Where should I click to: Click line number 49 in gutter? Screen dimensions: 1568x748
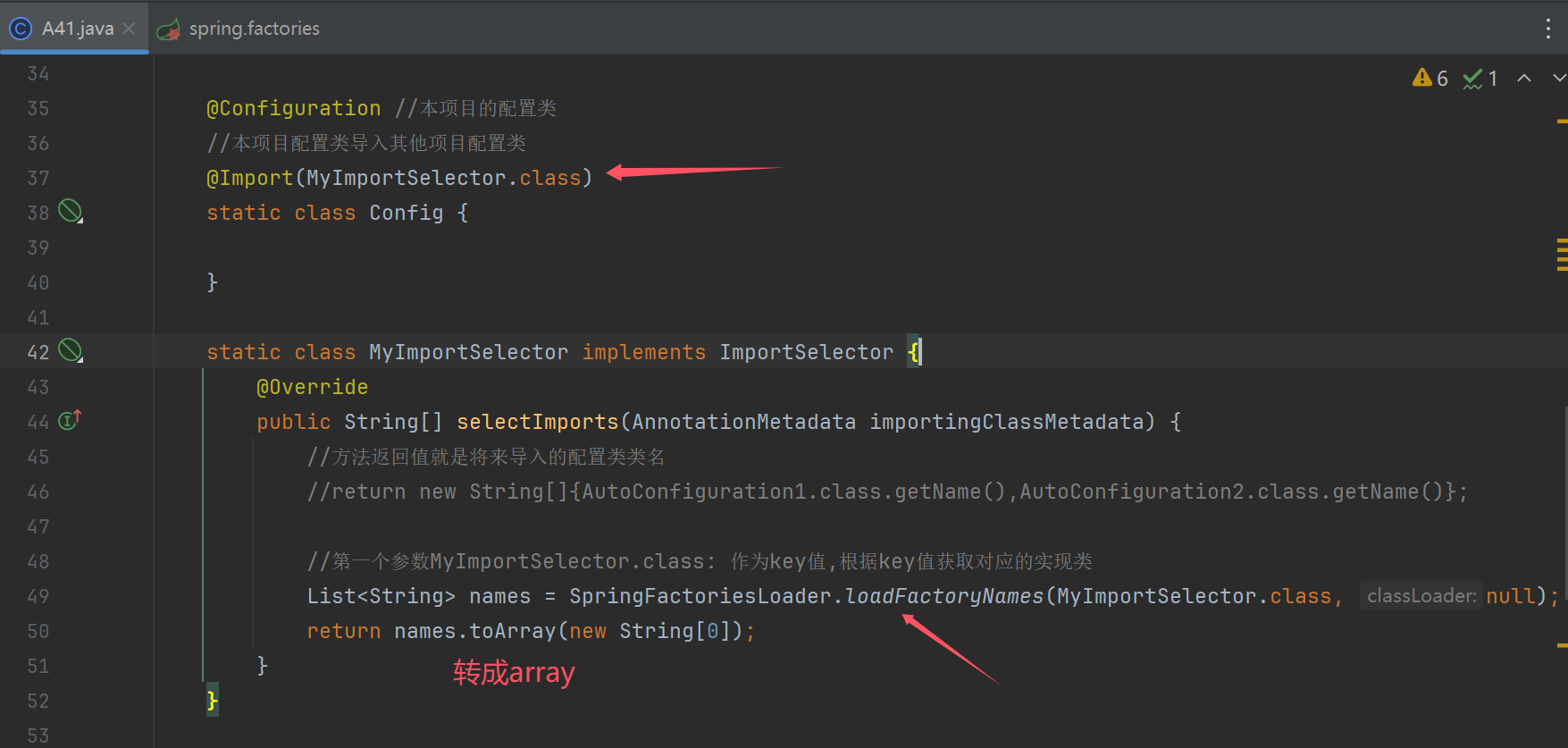(x=38, y=596)
